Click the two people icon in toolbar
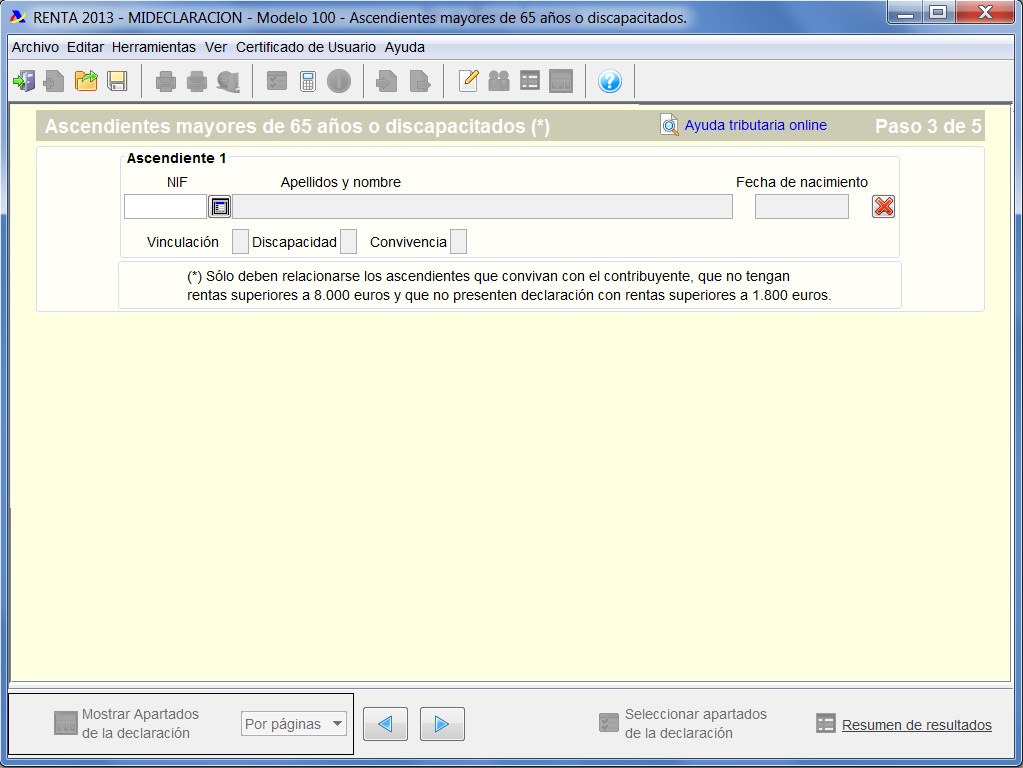Screen dimensions: 1023x768 499,82
